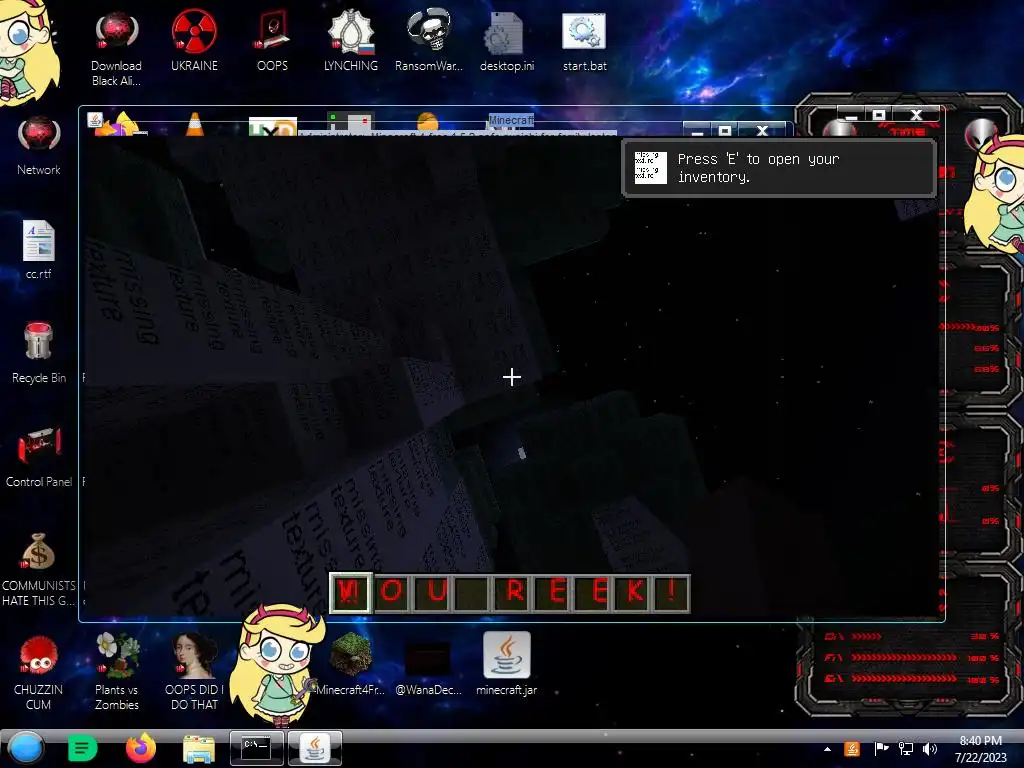This screenshot has width=1024, height=768.
Task: Show hidden system tray icons
Action: (x=827, y=749)
